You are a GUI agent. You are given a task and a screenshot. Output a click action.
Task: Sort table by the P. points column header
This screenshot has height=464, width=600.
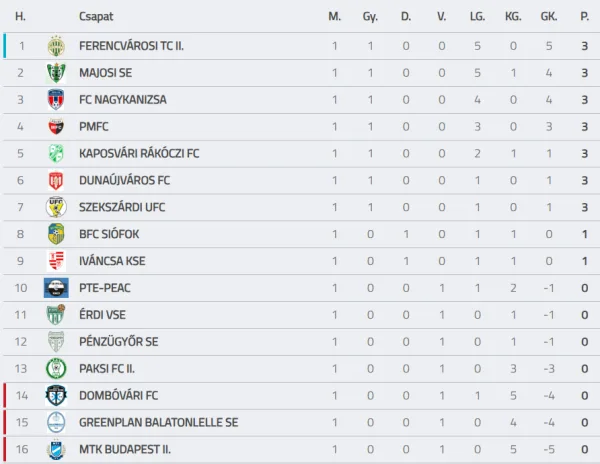point(584,16)
